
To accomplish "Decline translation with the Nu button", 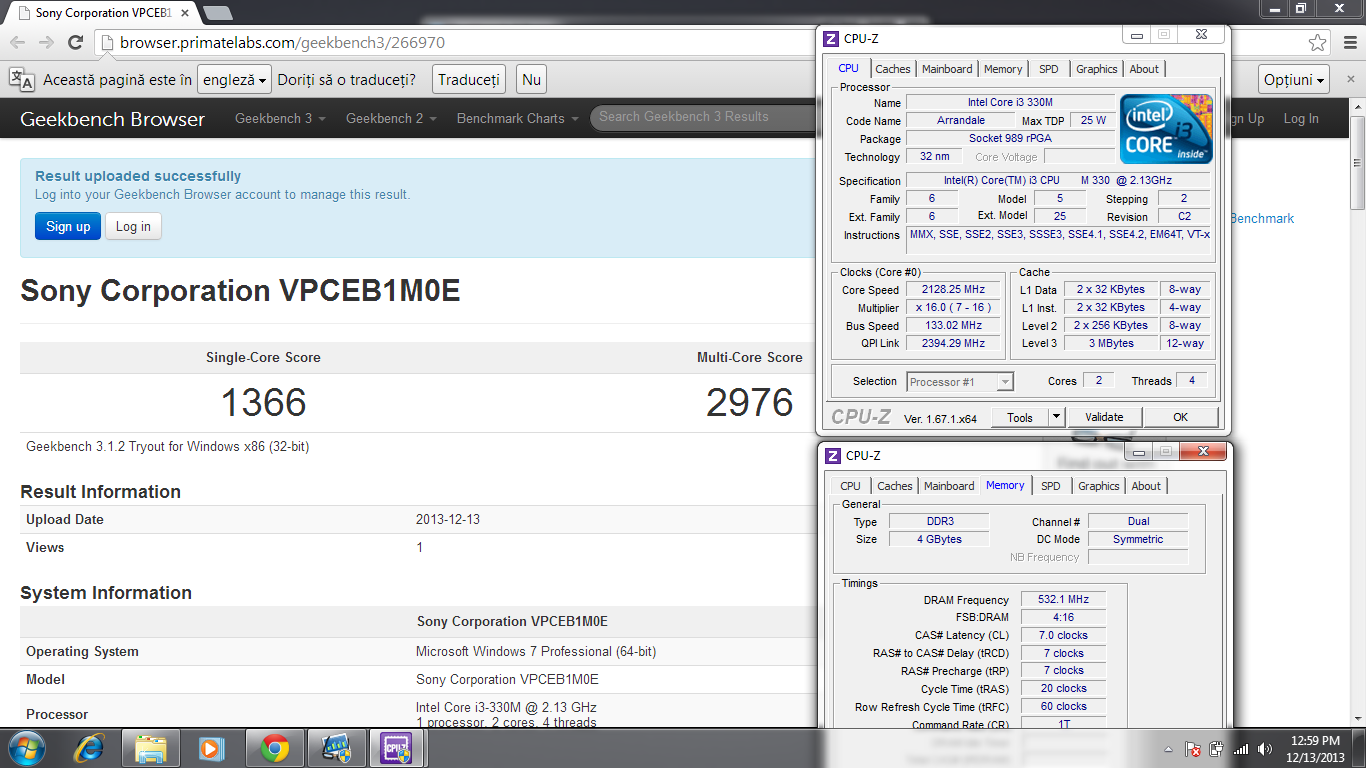I will [x=532, y=80].
